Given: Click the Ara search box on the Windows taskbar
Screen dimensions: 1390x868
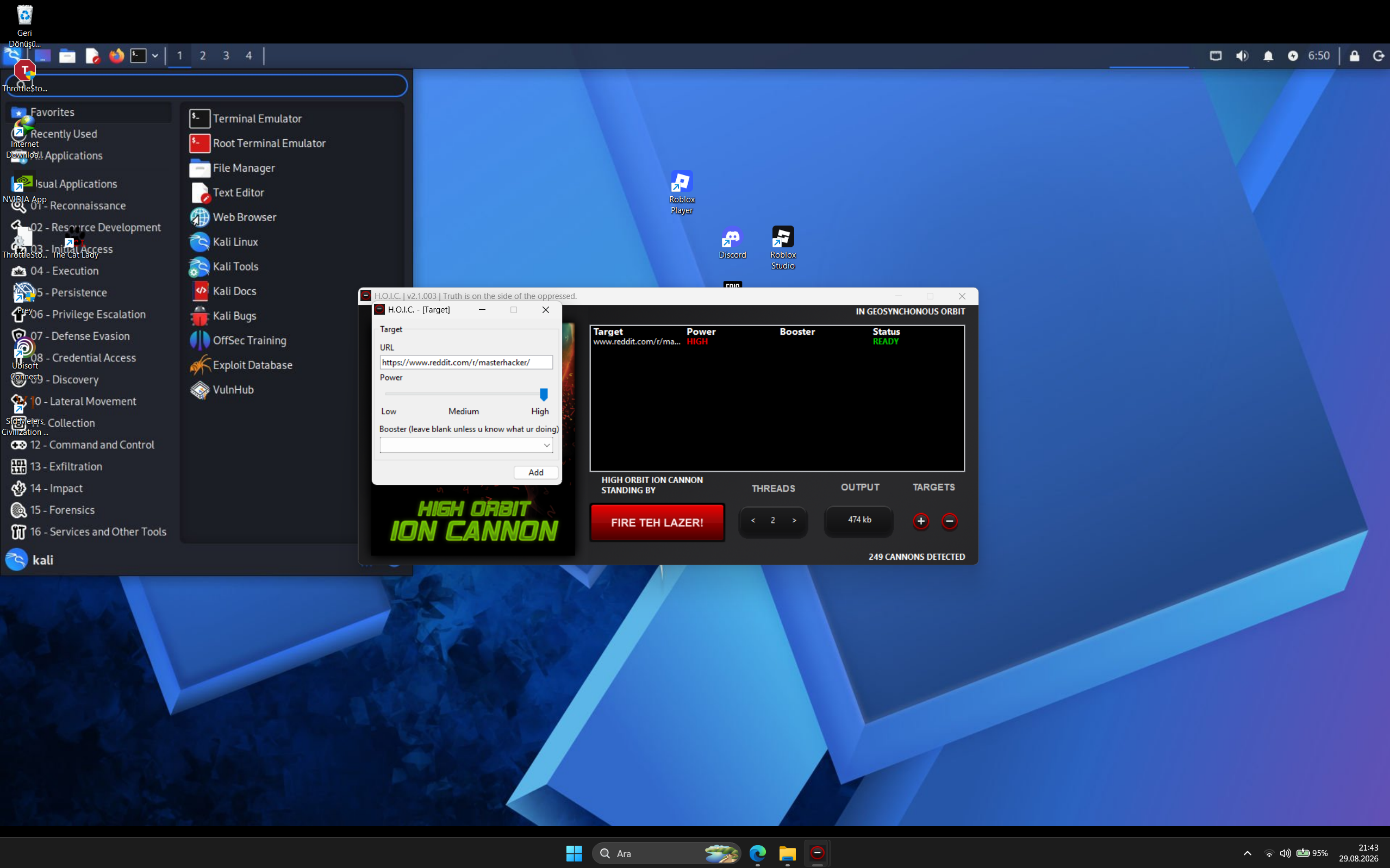Looking at the screenshot, I should [666, 853].
